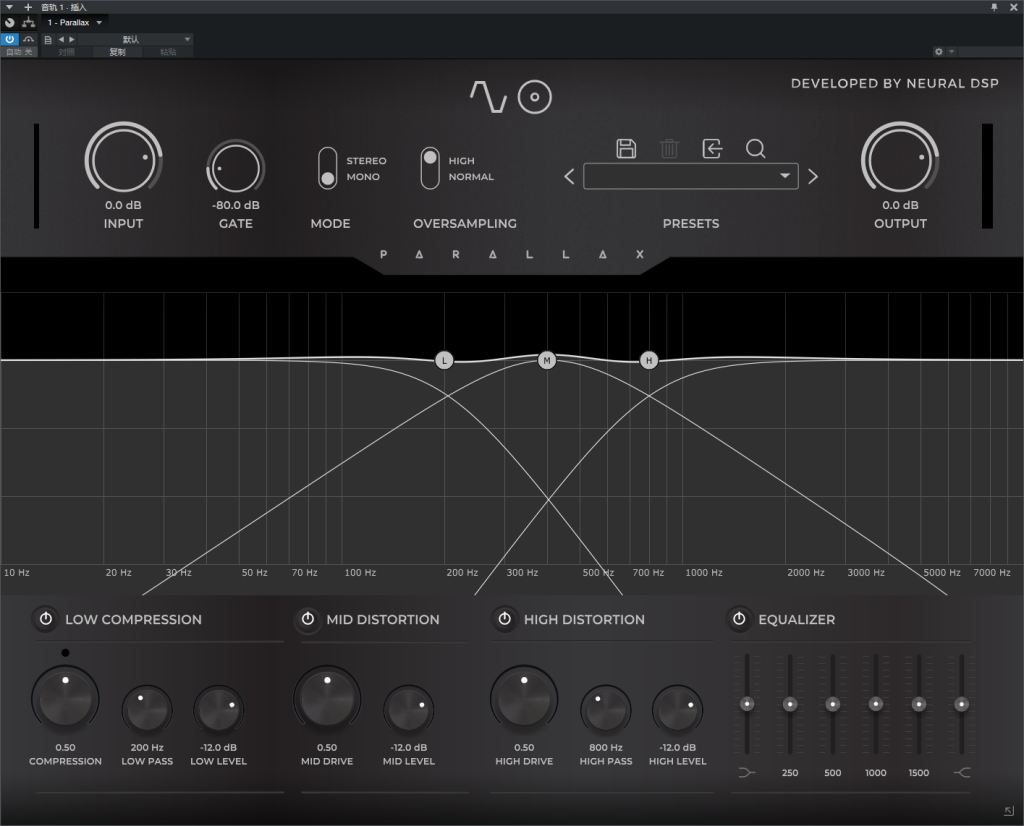Open preset search with magnifier icon
The image size is (1024, 826).
tap(756, 149)
